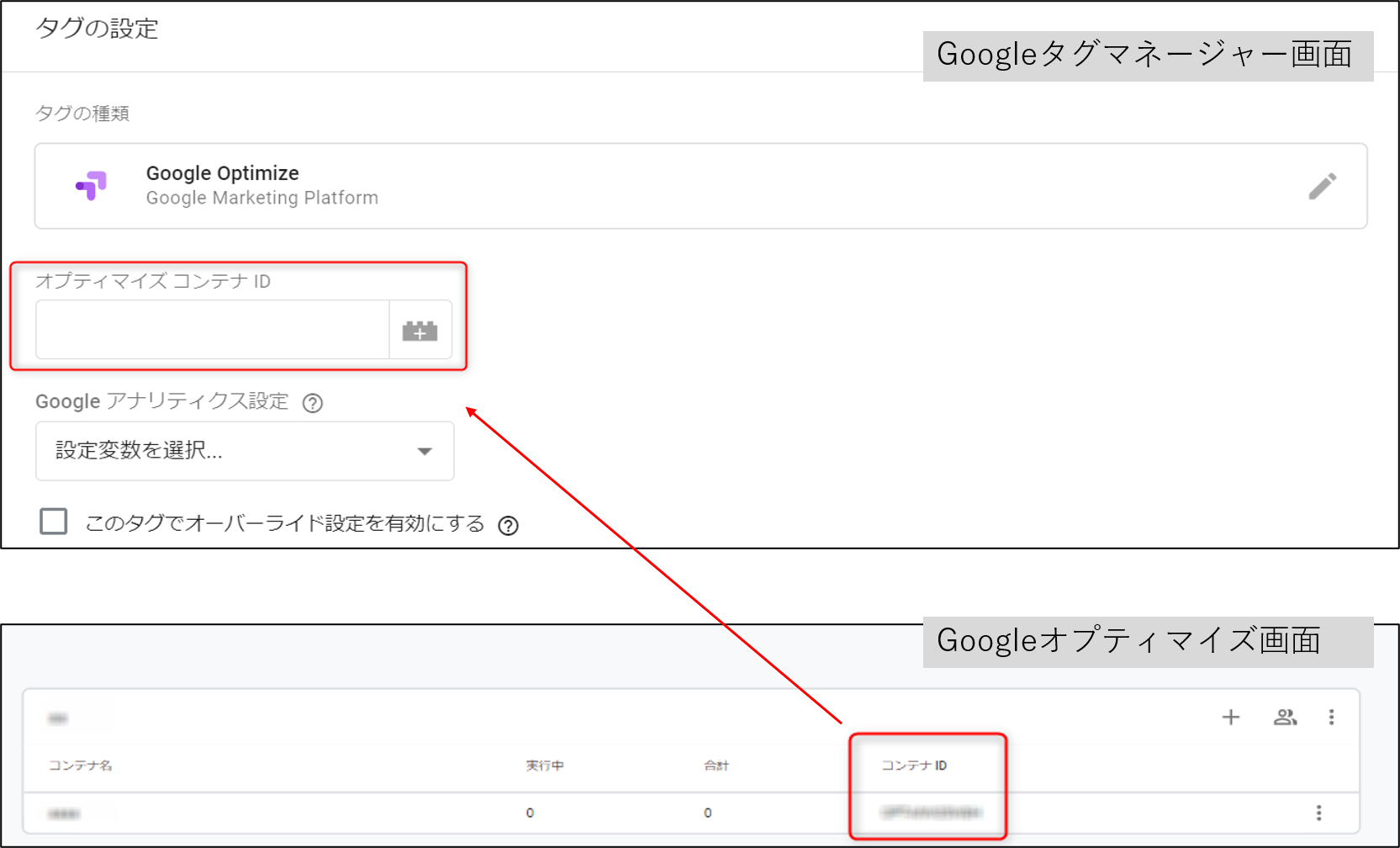1400x848 pixels.
Task: Open the blurred container name in the row
Action: pos(64,814)
